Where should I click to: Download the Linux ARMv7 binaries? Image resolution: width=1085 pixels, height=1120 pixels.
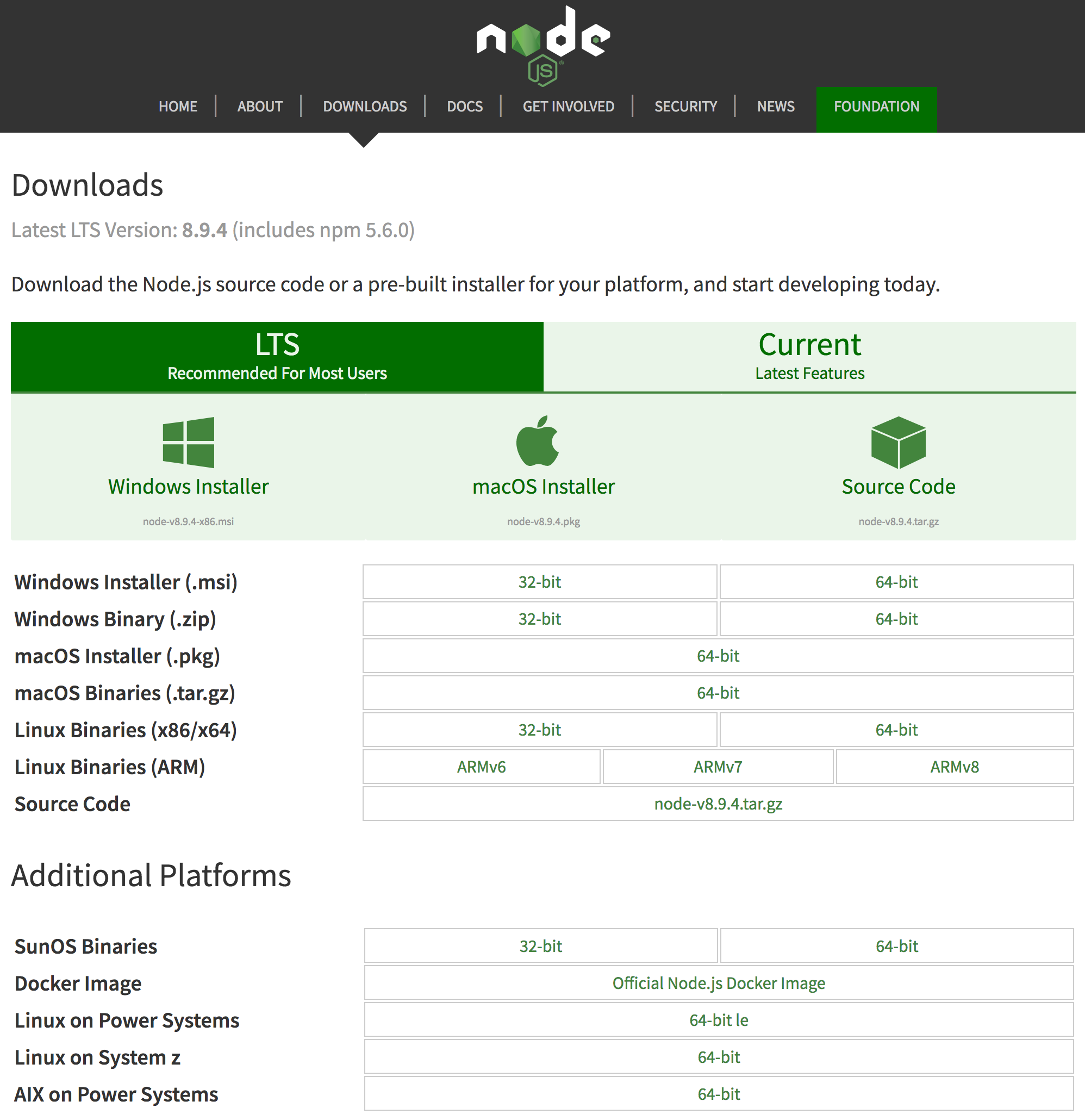click(718, 767)
